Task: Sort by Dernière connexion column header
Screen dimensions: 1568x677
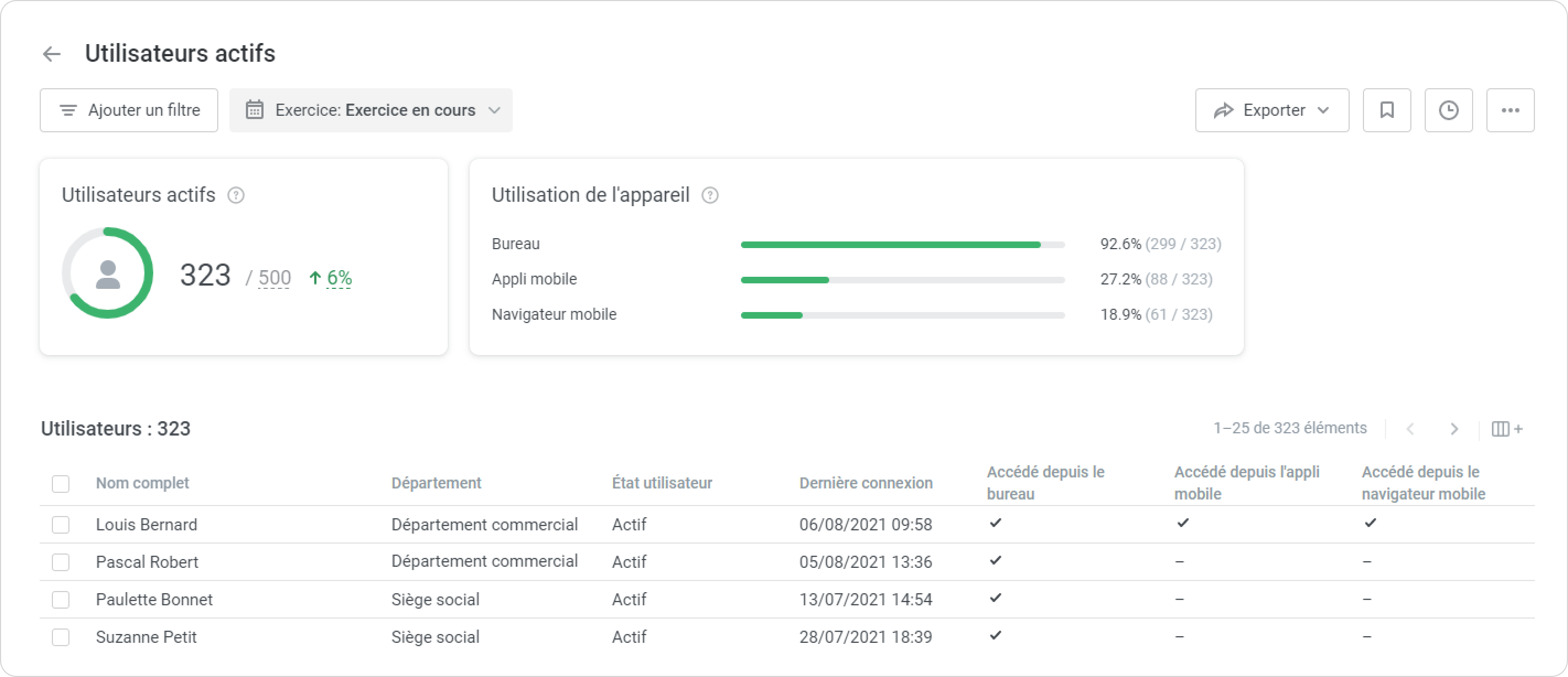Action: point(865,483)
